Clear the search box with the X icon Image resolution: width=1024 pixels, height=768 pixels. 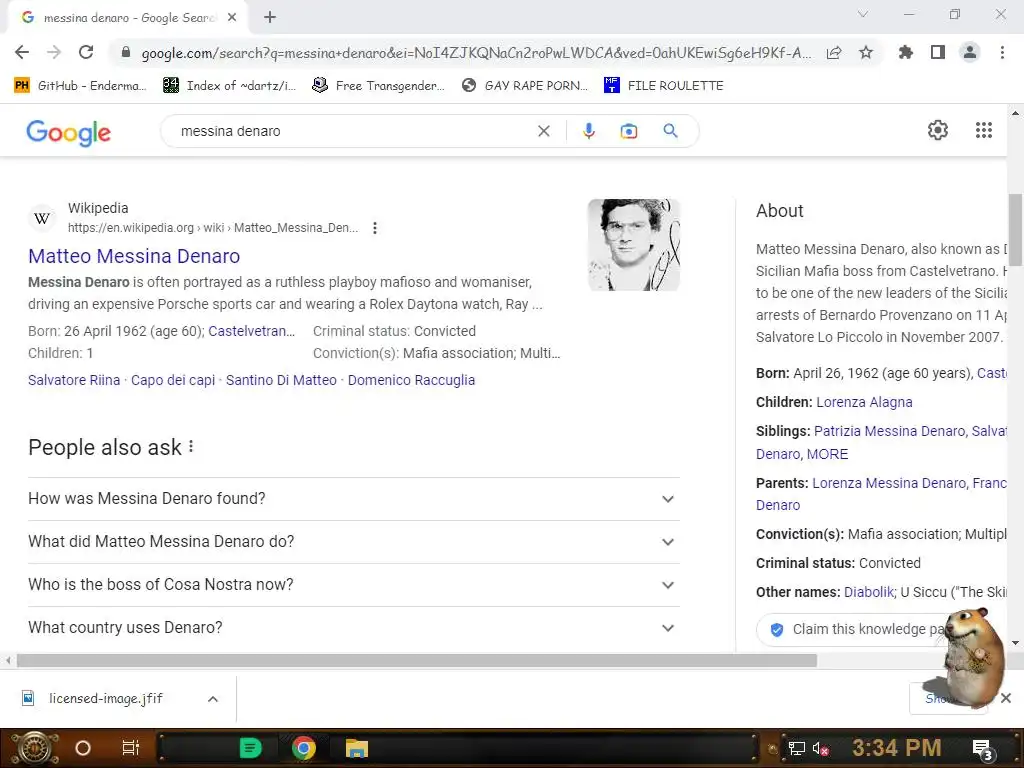[543, 131]
